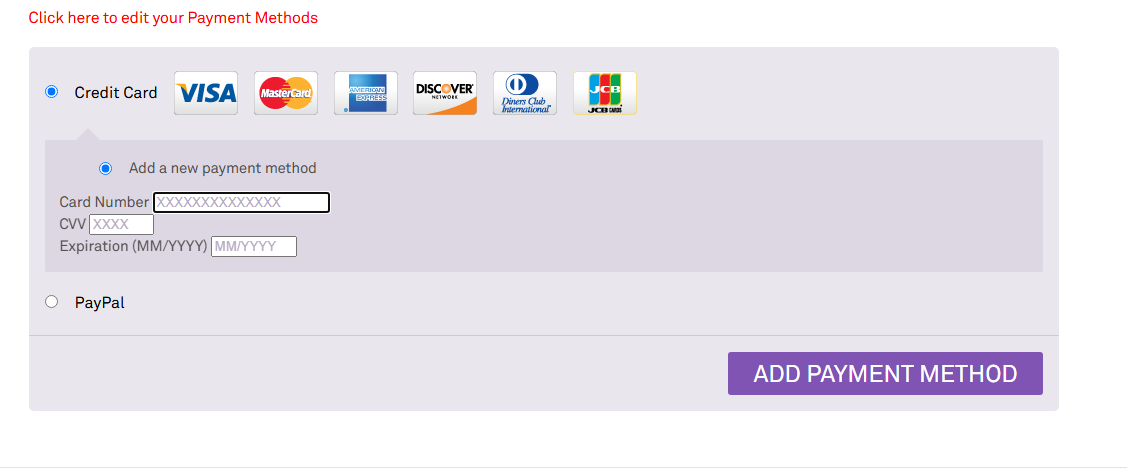Click the PayPal text label

pyautogui.click(x=100, y=303)
